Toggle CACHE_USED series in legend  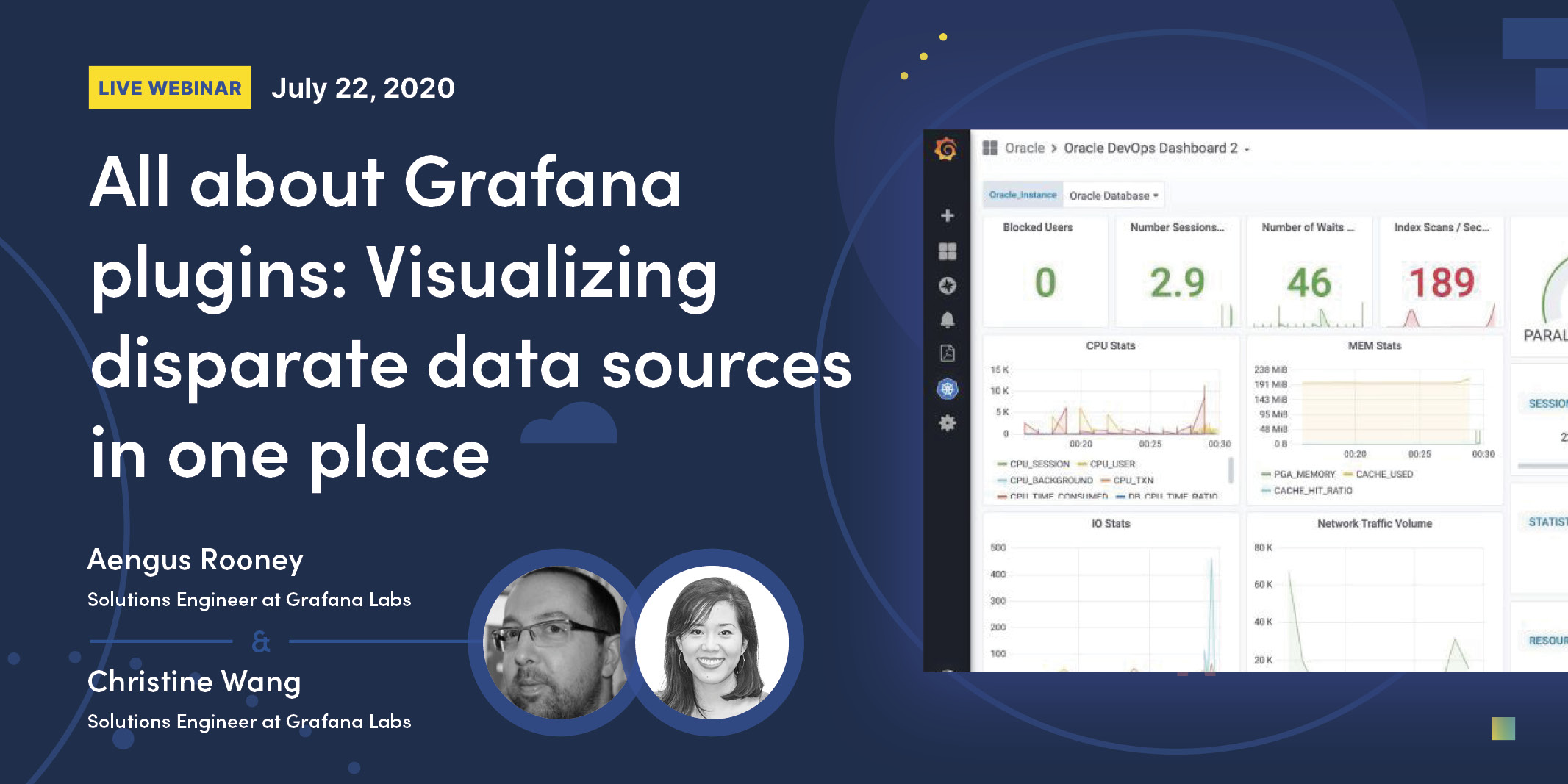pyautogui.click(x=1378, y=474)
